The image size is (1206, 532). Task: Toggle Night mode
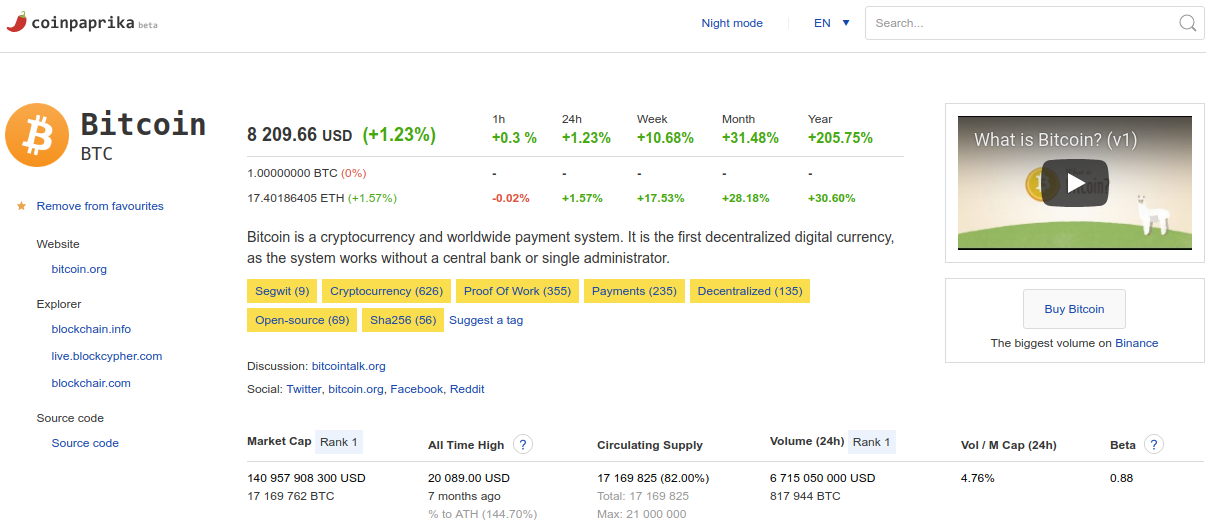click(x=732, y=23)
